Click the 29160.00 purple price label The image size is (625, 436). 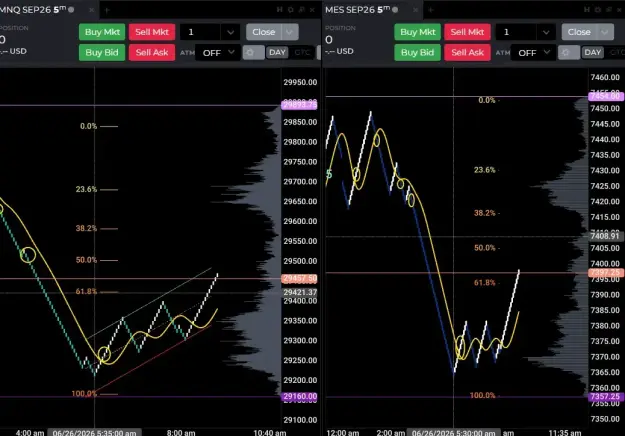tap(299, 397)
